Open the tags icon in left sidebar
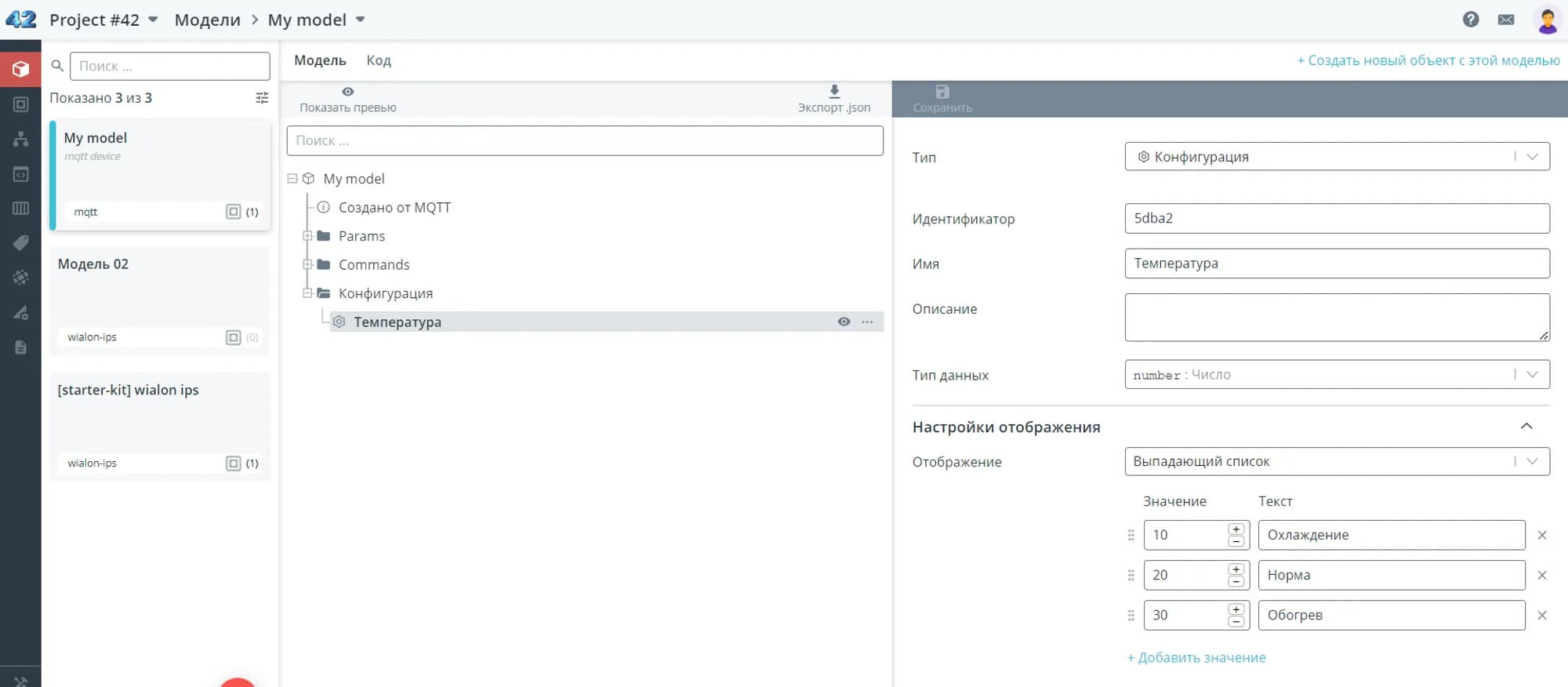Viewport: 1568px width, 687px height. pos(21,243)
